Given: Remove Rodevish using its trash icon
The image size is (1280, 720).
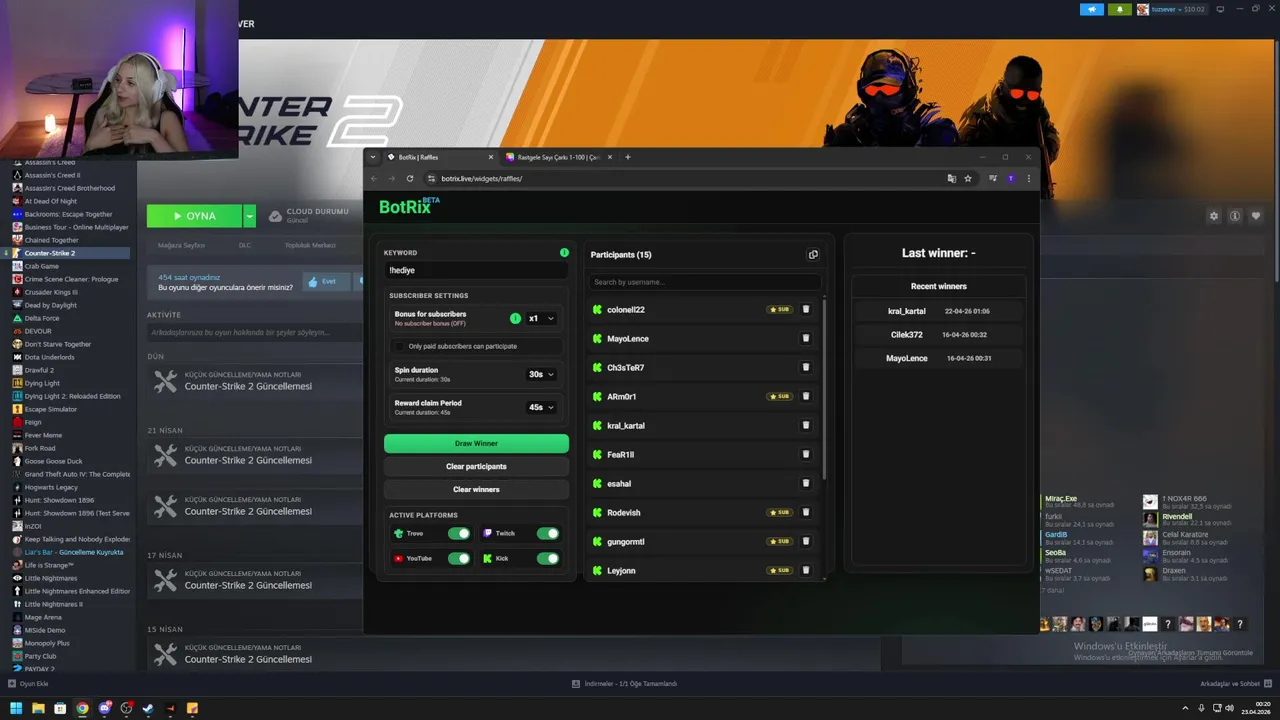Looking at the screenshot, I should point(806,513).
